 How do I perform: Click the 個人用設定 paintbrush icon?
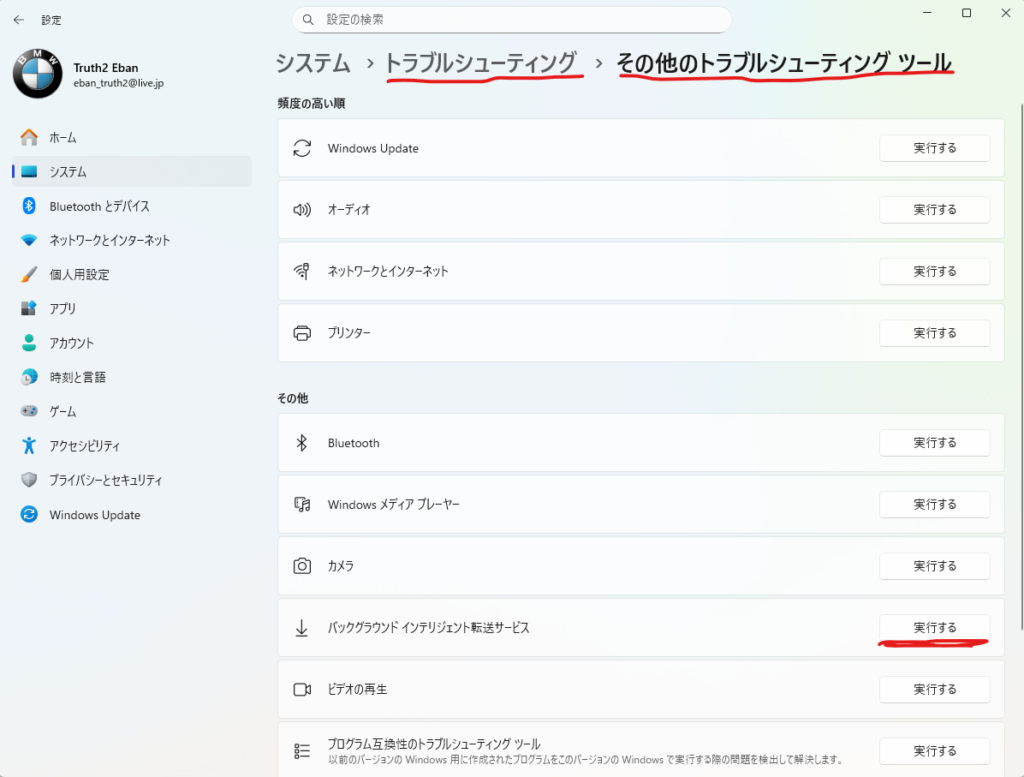(x=29, y=274)
